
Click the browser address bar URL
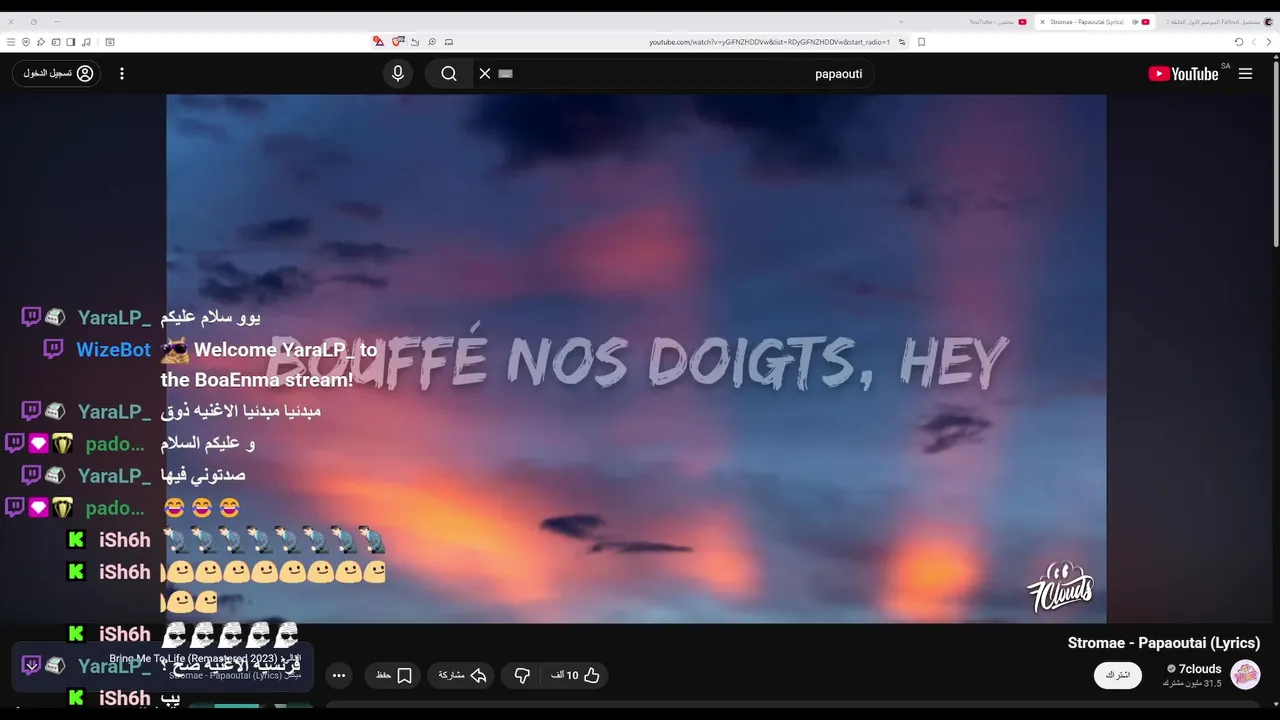point(769,42)
